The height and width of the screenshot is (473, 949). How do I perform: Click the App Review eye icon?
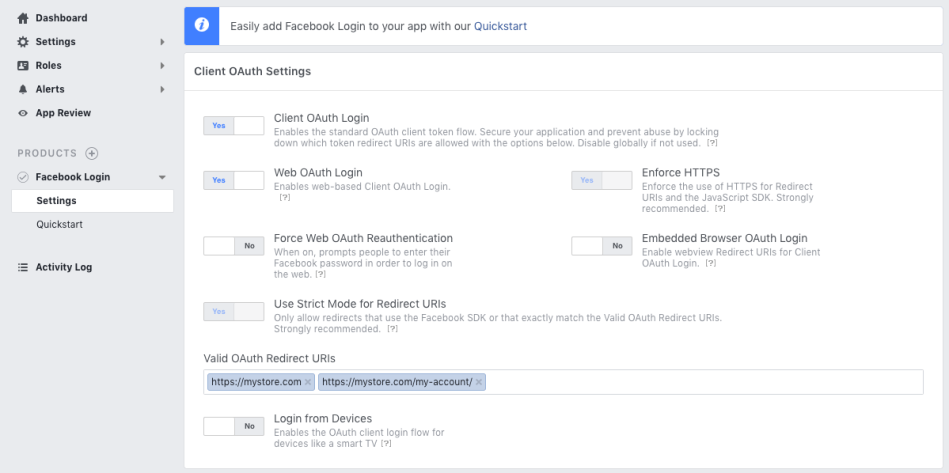pyautogui.click(x=23, y=113)
